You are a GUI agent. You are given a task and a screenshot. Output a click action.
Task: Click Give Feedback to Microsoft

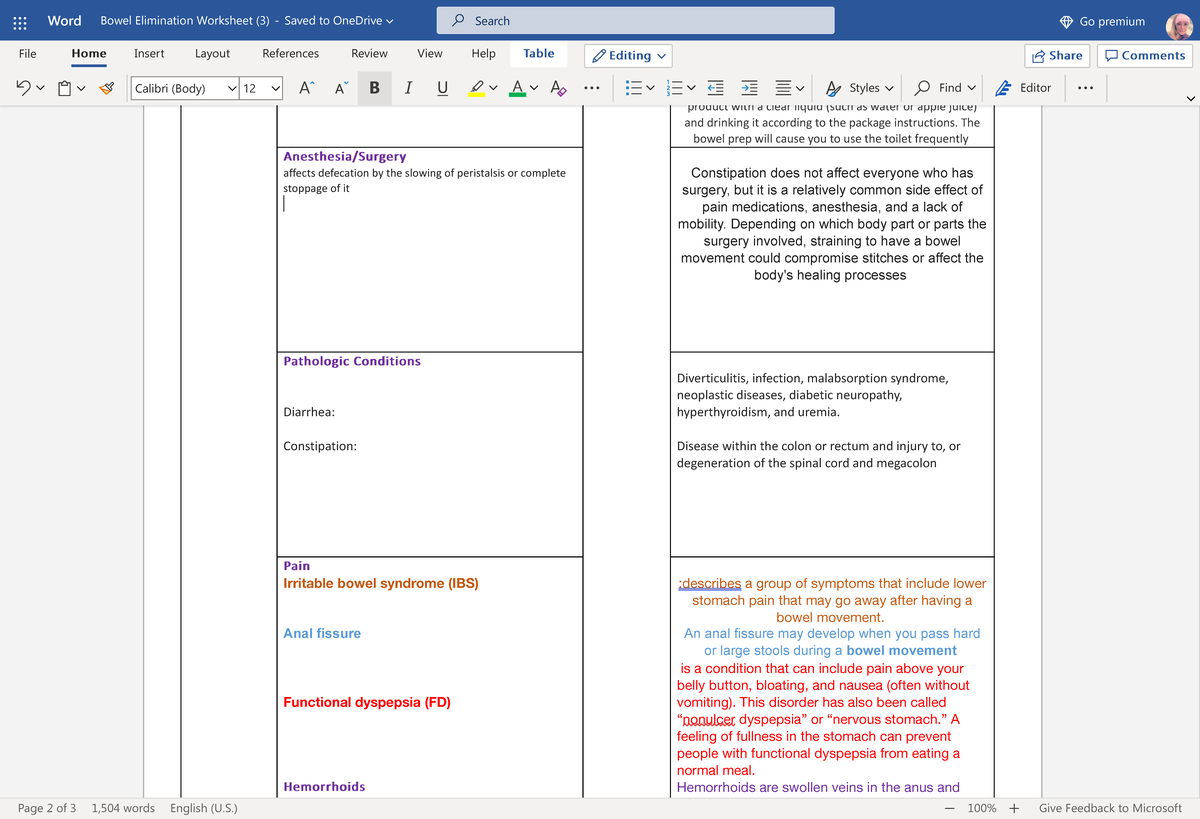pyautogui.click(x=1110, y=807)
